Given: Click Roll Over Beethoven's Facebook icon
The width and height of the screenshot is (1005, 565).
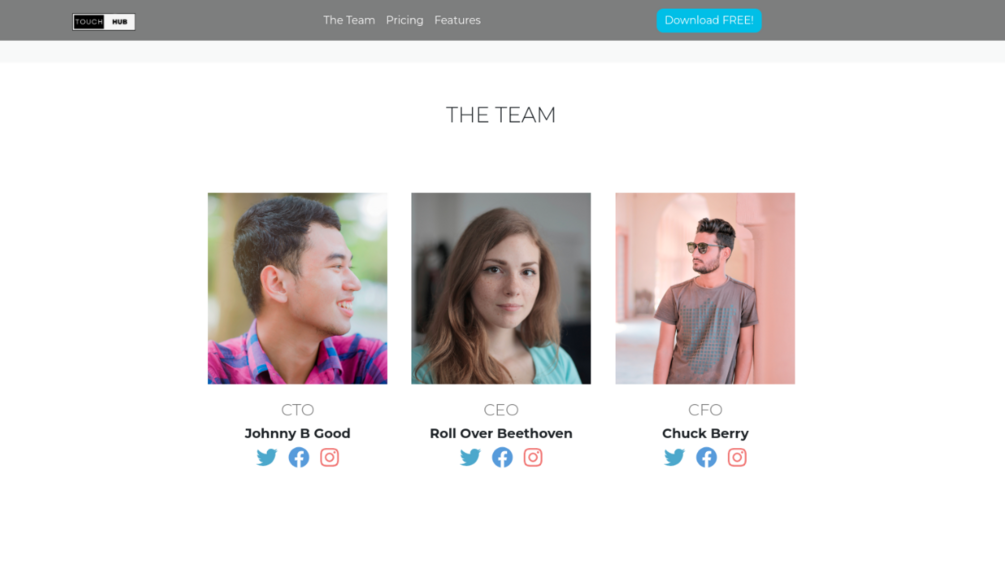Looking at the screenshot, I should (502, 457).
